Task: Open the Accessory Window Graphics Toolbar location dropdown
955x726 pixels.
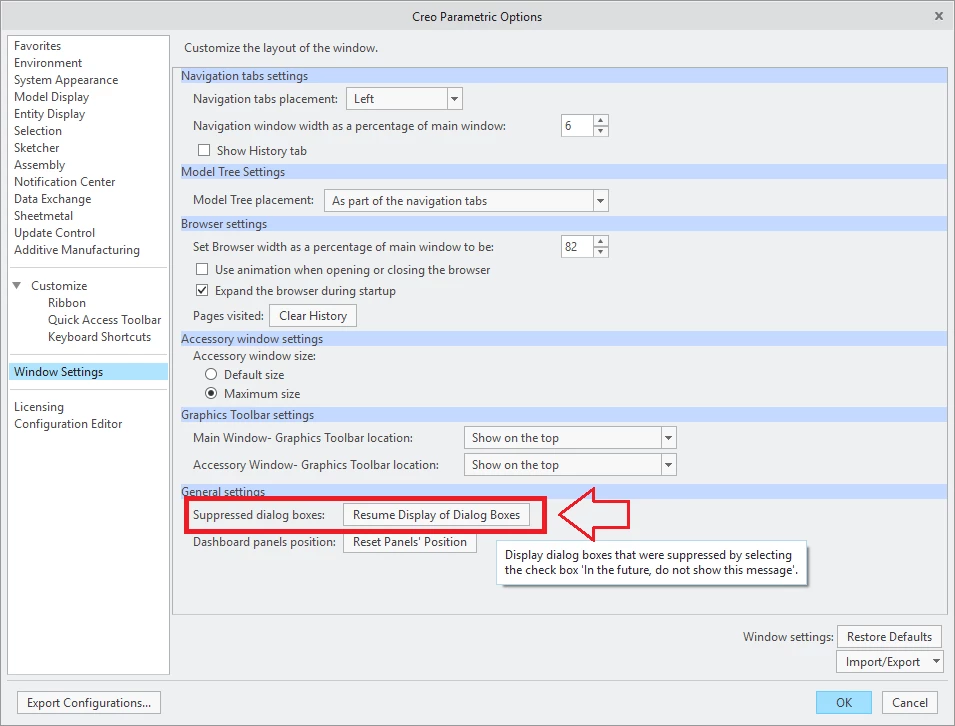Action: (667, 464)
